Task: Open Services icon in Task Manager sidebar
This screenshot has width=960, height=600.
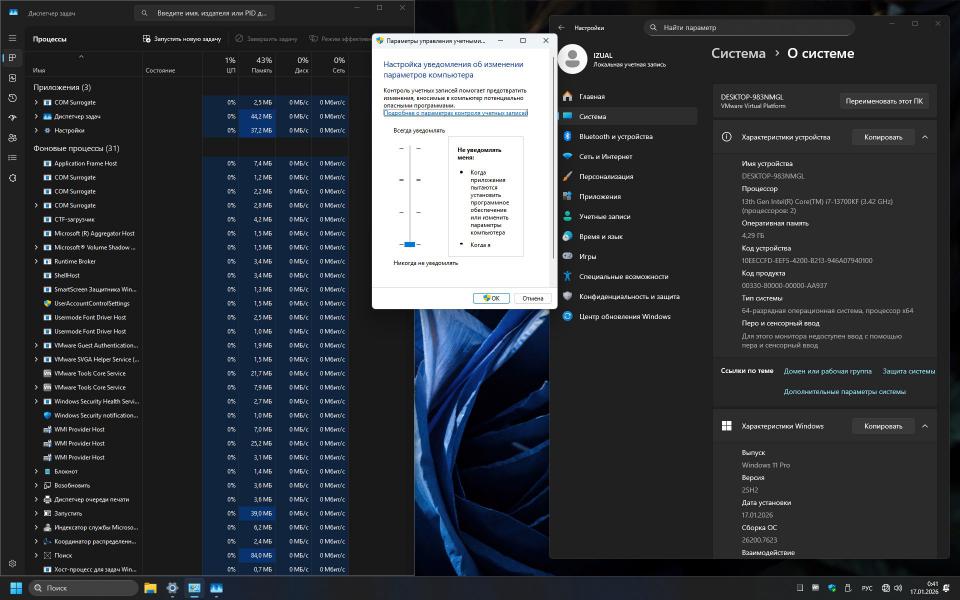Action: coord(12,177)
